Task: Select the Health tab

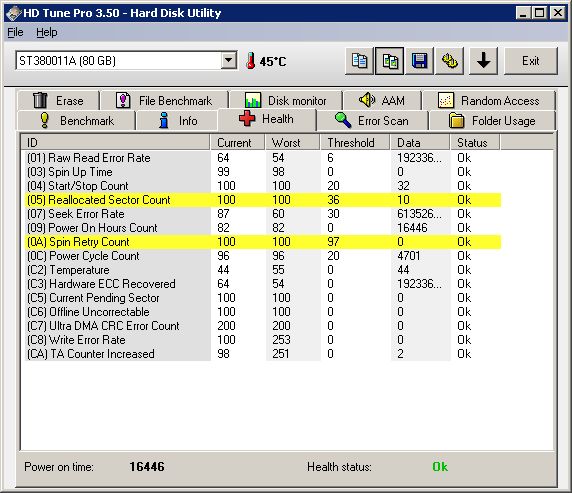Action: click(x=267, y=119)
